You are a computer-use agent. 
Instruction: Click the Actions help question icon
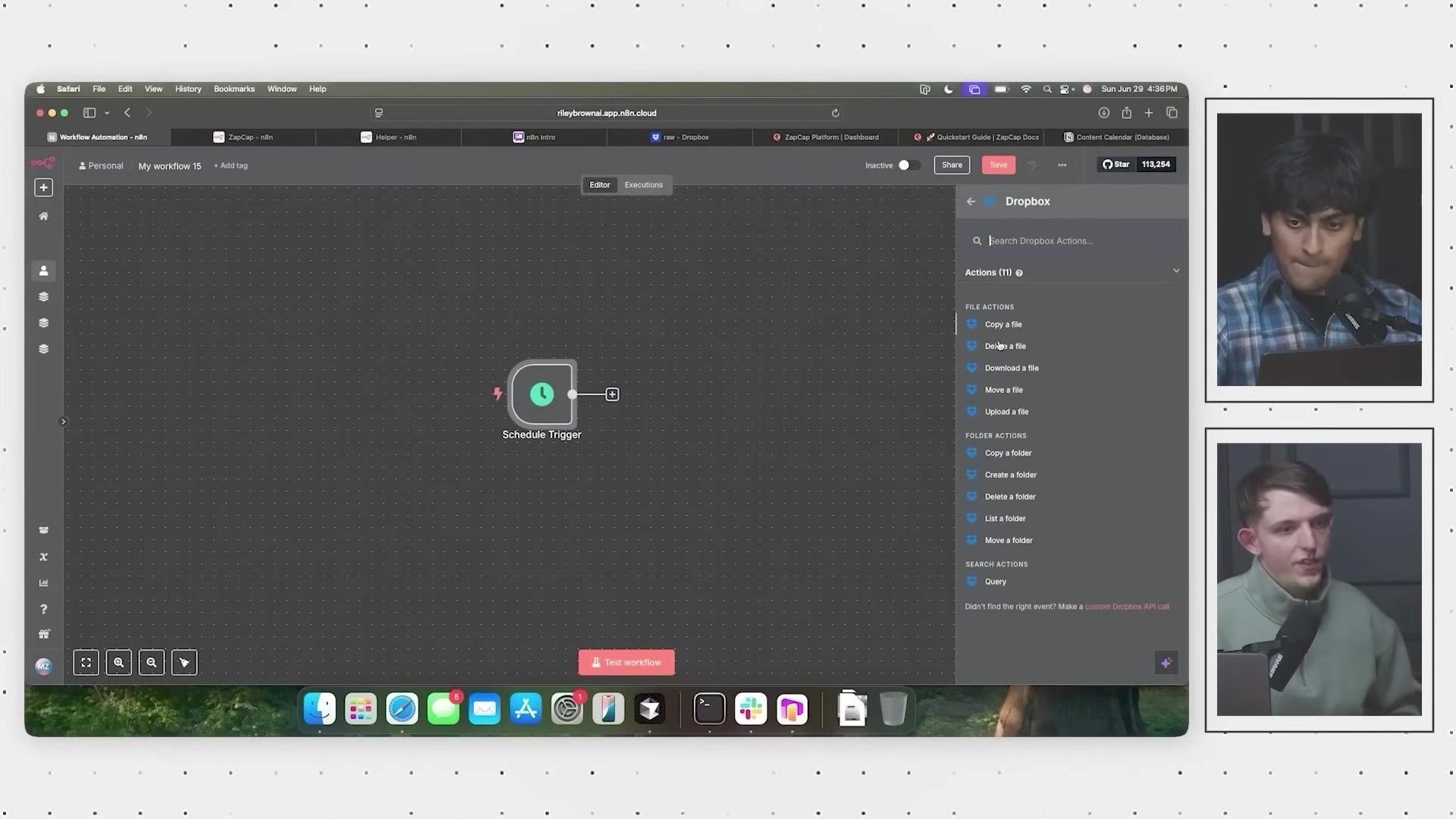[x=1019, y=273]
